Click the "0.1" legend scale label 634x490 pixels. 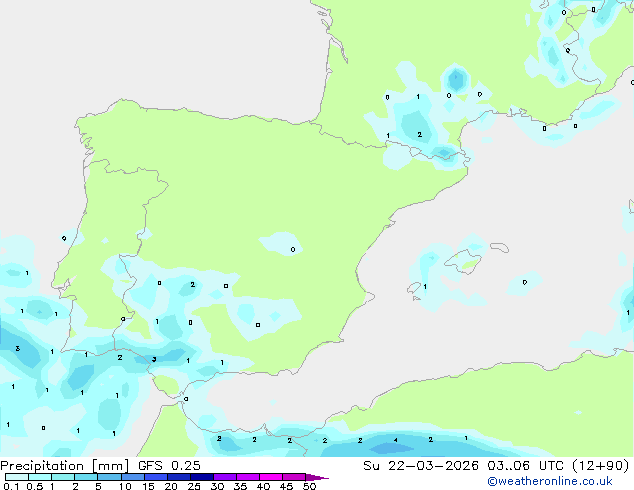point(11,486)
